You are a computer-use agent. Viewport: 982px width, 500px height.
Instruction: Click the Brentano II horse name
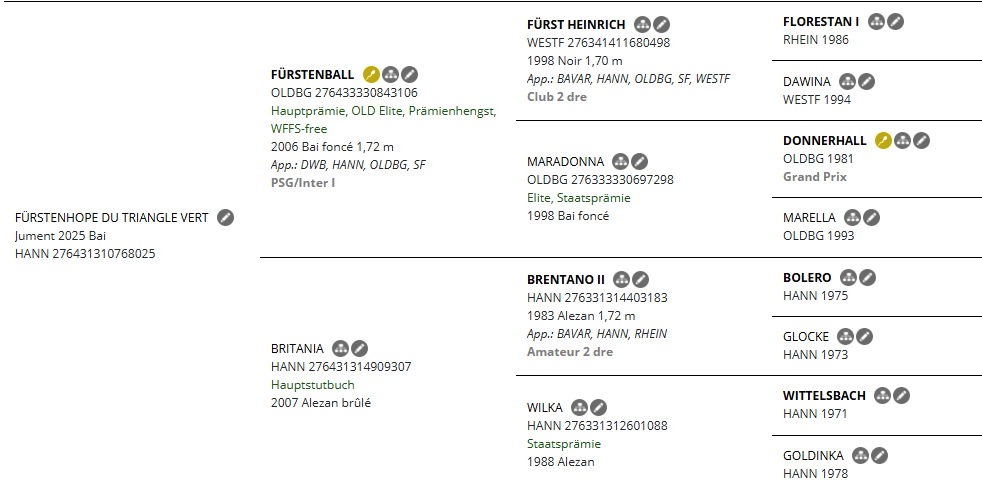tap(566, 279)
